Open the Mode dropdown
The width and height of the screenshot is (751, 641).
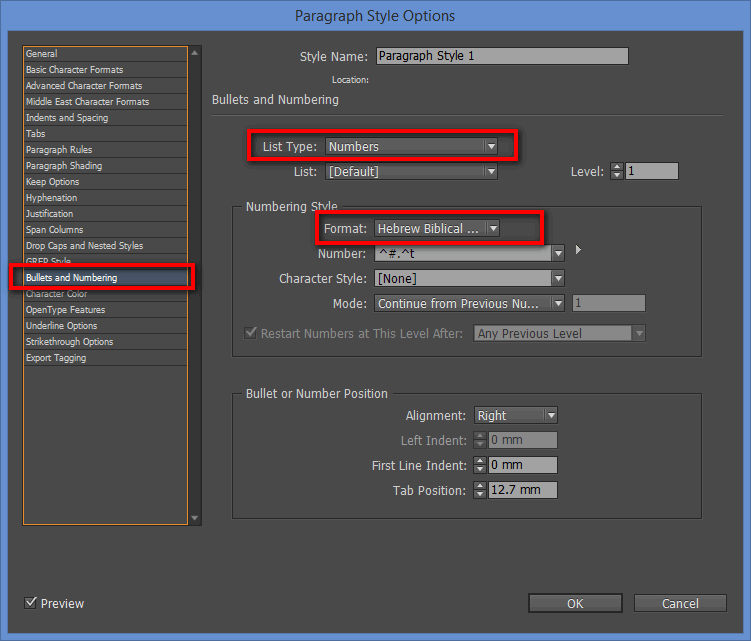(x=469, y=303)
